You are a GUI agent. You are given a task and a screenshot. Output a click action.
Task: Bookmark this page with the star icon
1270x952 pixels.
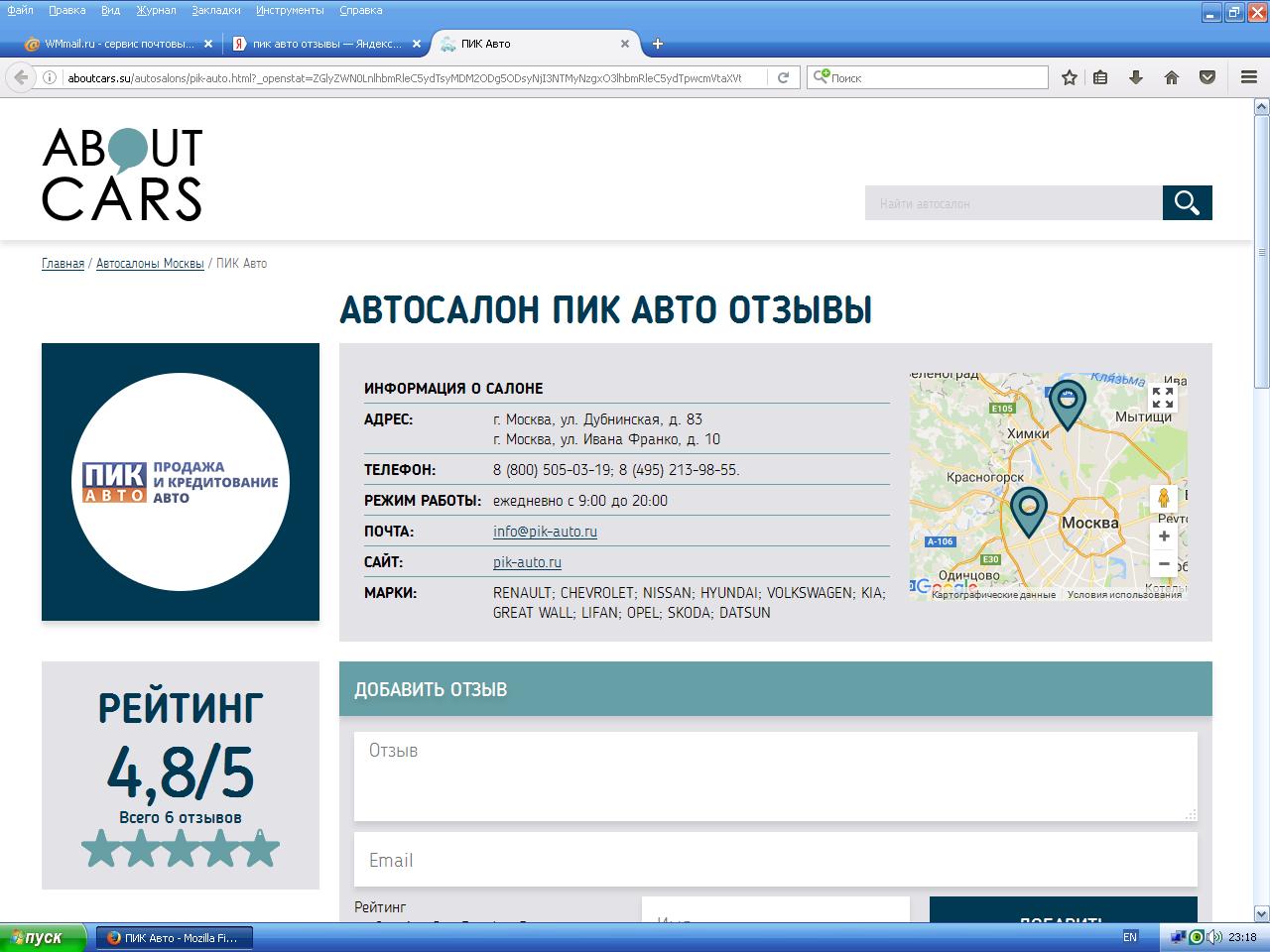click(x=1070, y=77)
